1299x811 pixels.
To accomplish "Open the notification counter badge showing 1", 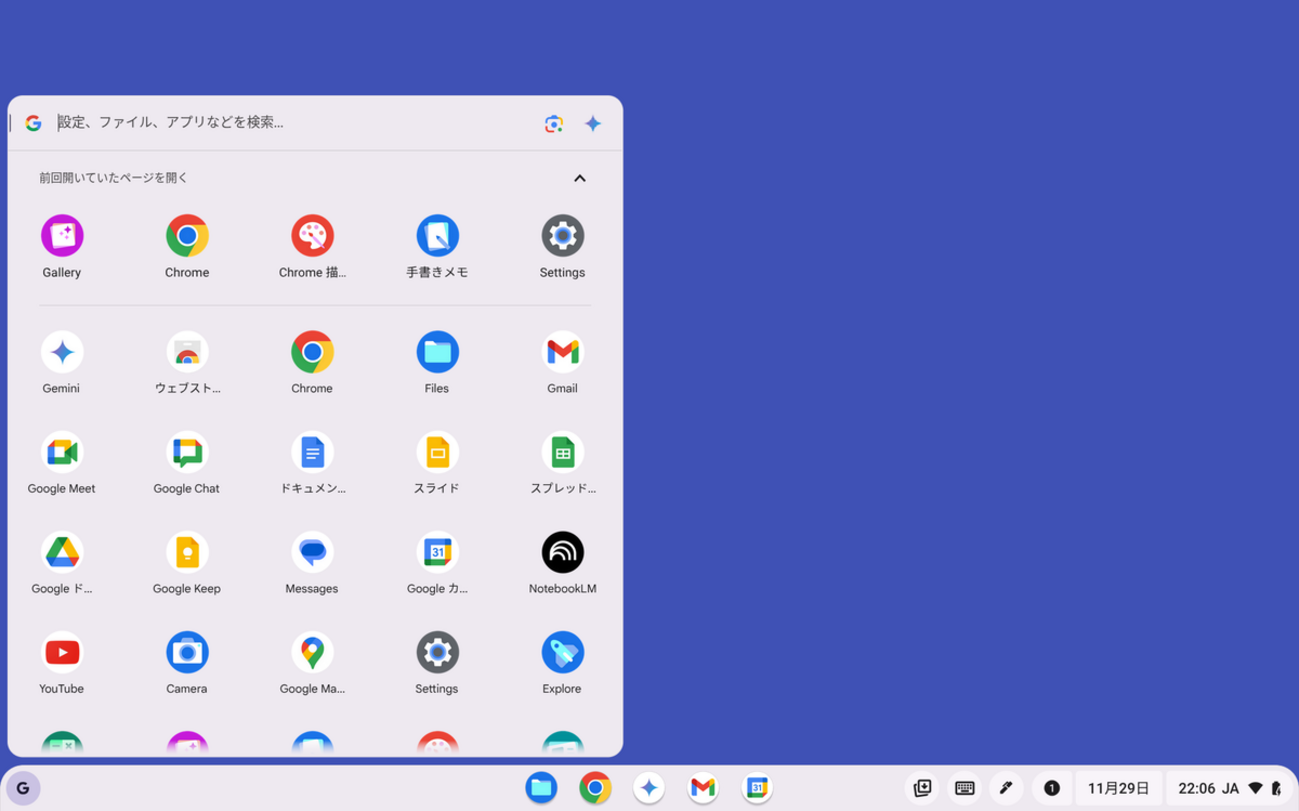I will (x=1051, y=788).
